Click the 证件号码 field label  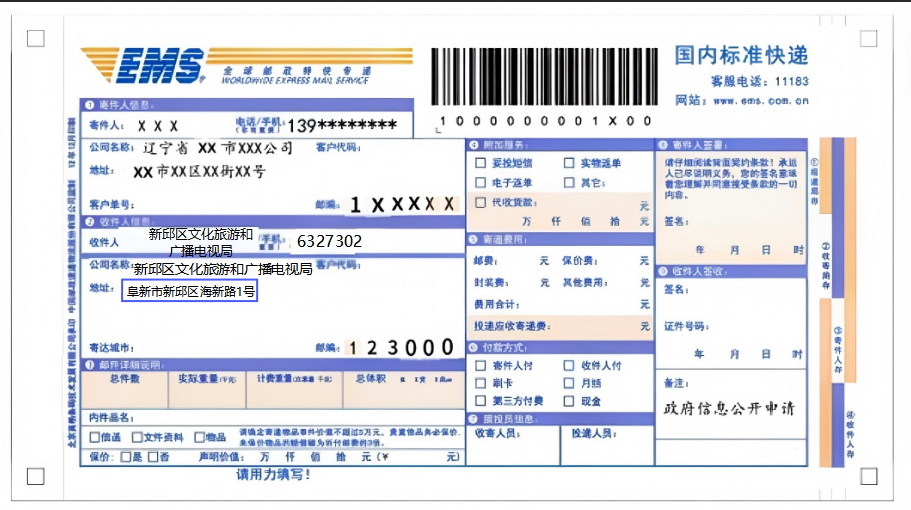click(686, 326)
